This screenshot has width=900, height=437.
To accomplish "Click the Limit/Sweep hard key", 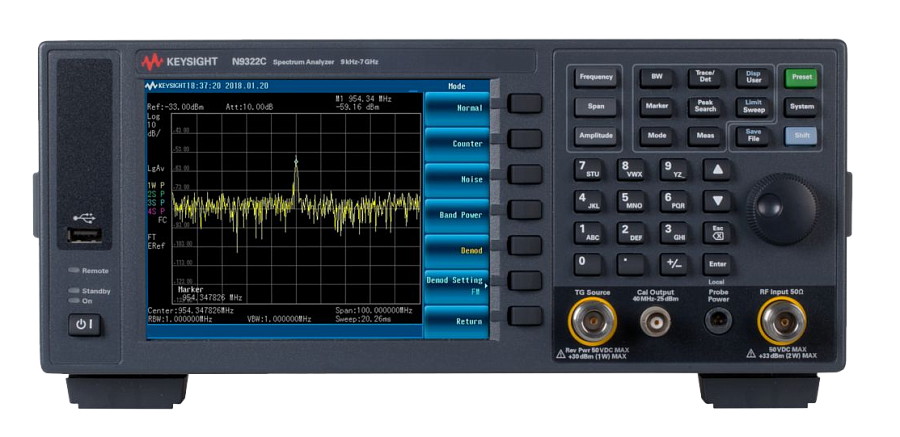I will 753,107.
